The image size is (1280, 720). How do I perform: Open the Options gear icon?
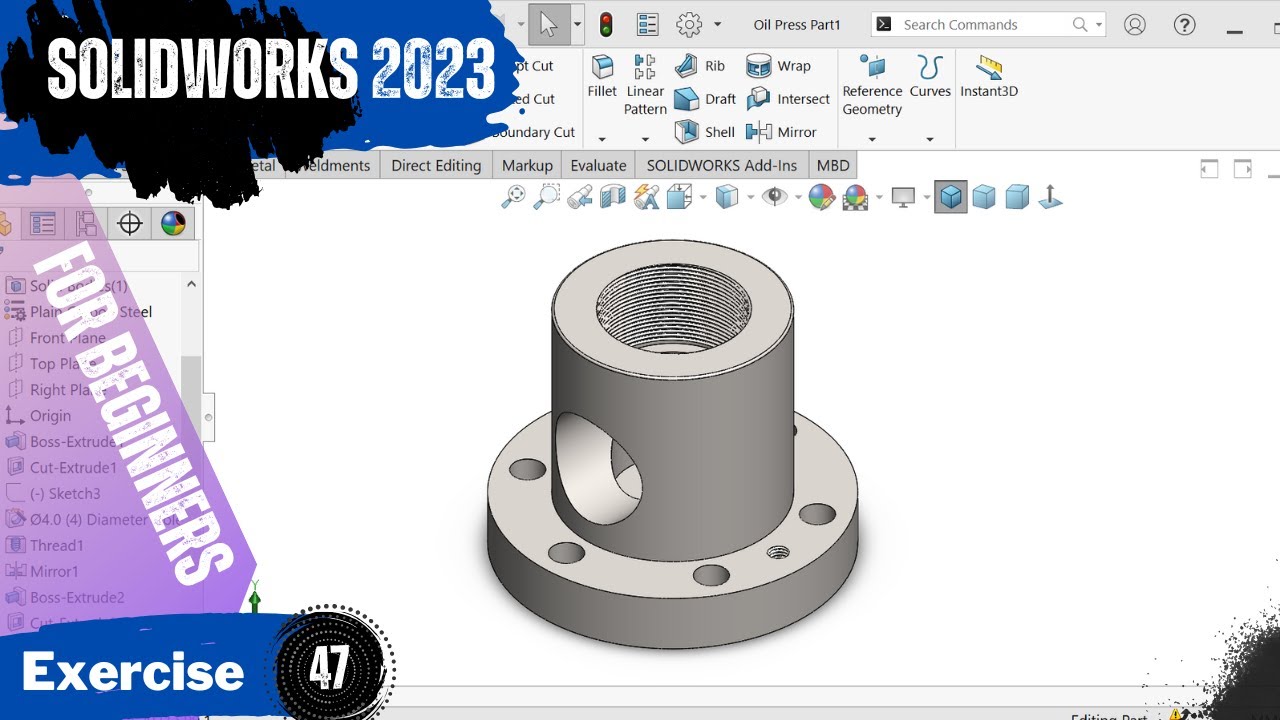(689, 24)
